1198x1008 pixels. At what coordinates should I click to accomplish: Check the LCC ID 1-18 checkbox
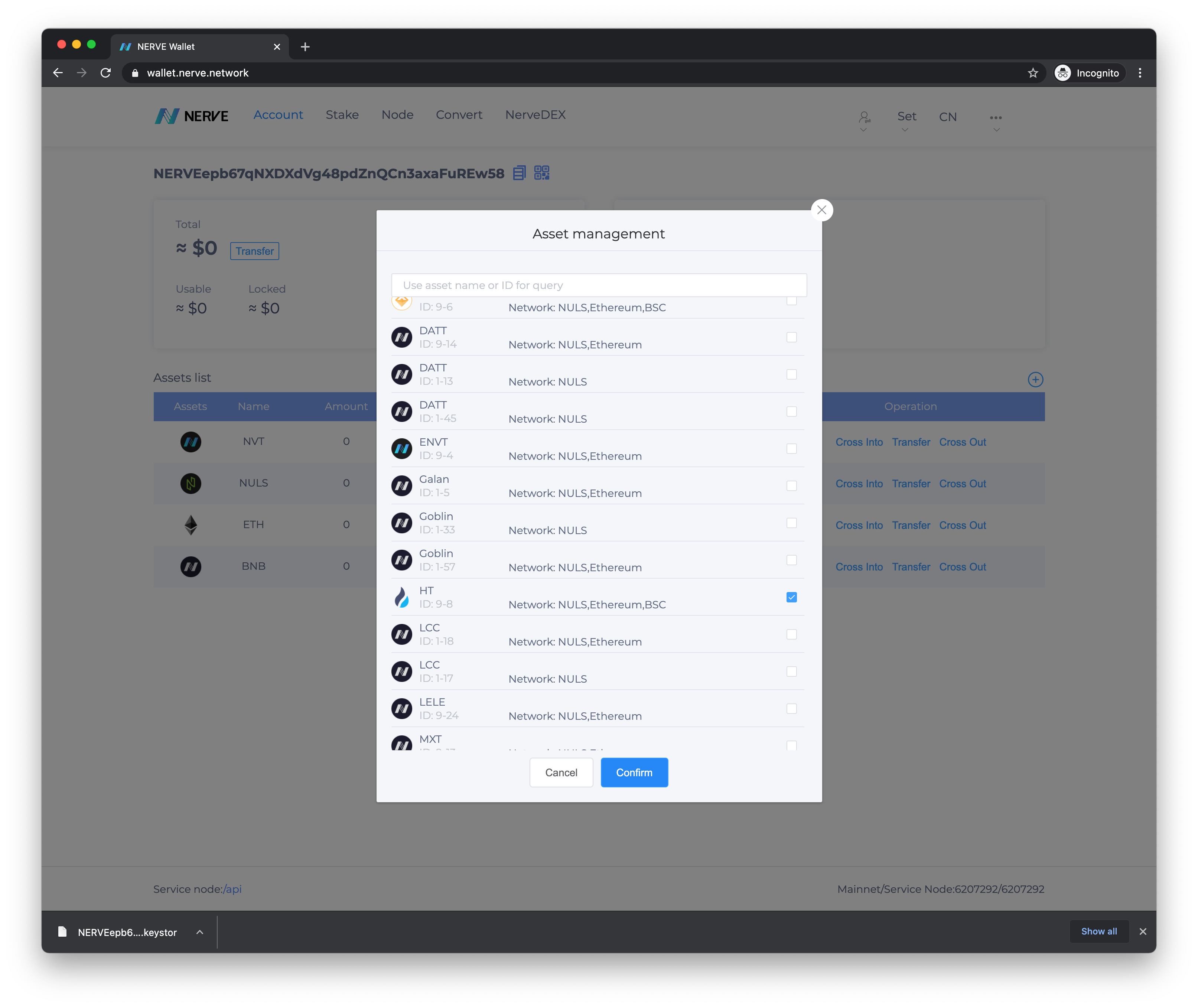pyautogui.click(x=791, y=634)
